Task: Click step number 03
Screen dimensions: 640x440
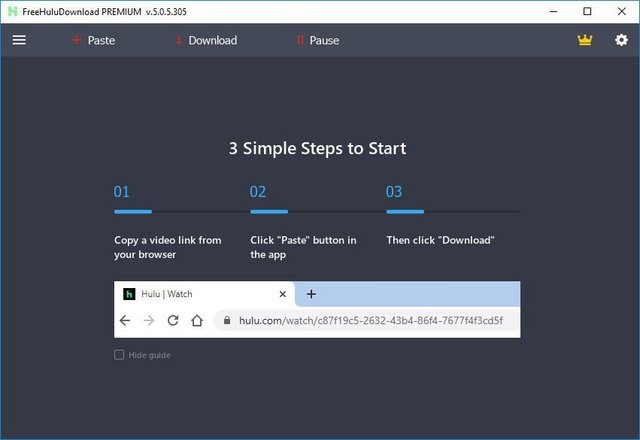Action: click(394, 192)
